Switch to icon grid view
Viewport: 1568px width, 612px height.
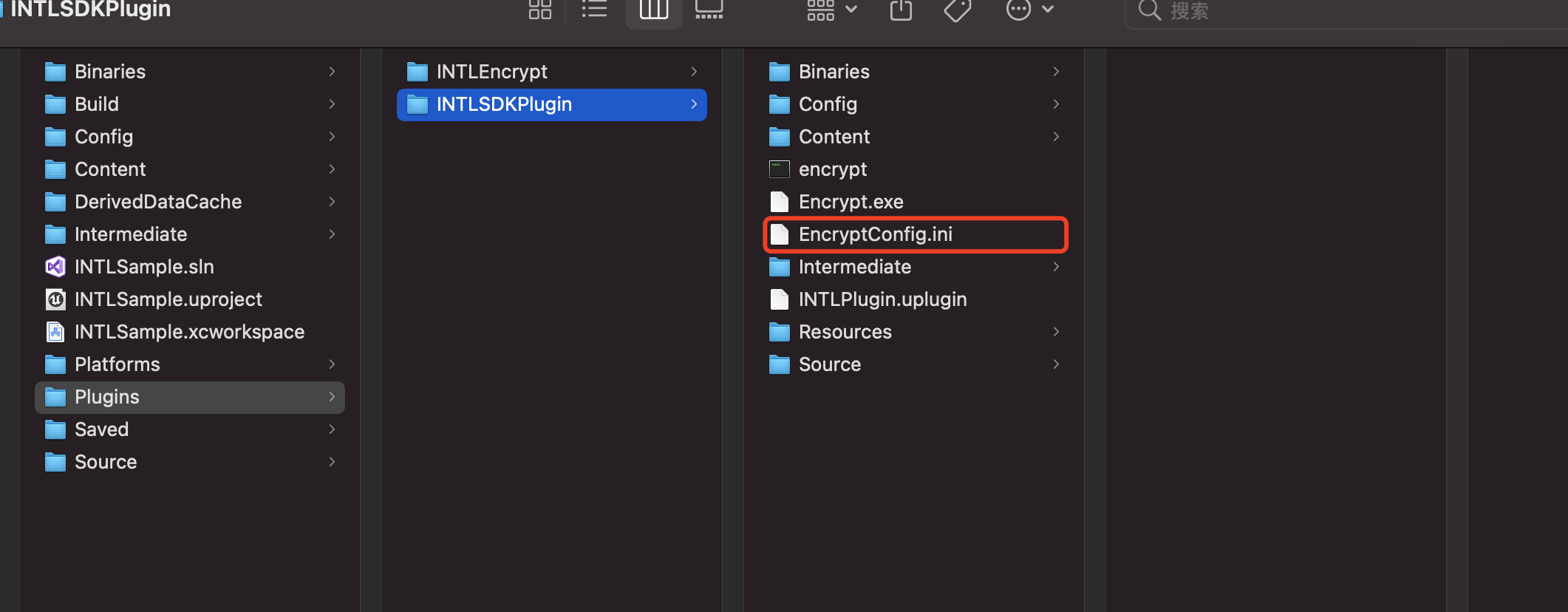point(540,10)
